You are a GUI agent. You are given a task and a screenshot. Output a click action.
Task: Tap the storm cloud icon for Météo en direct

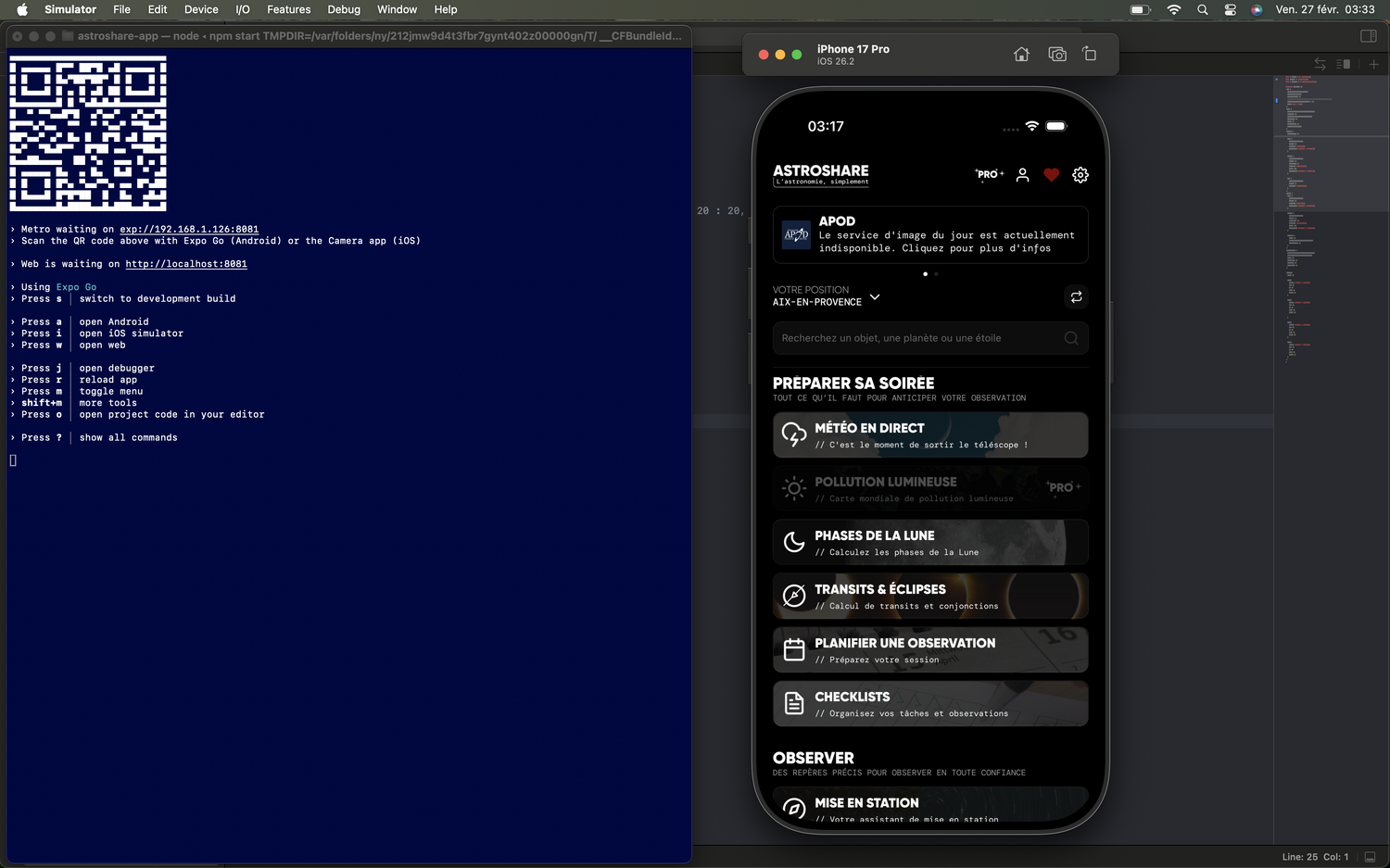(x=794, y=434)
